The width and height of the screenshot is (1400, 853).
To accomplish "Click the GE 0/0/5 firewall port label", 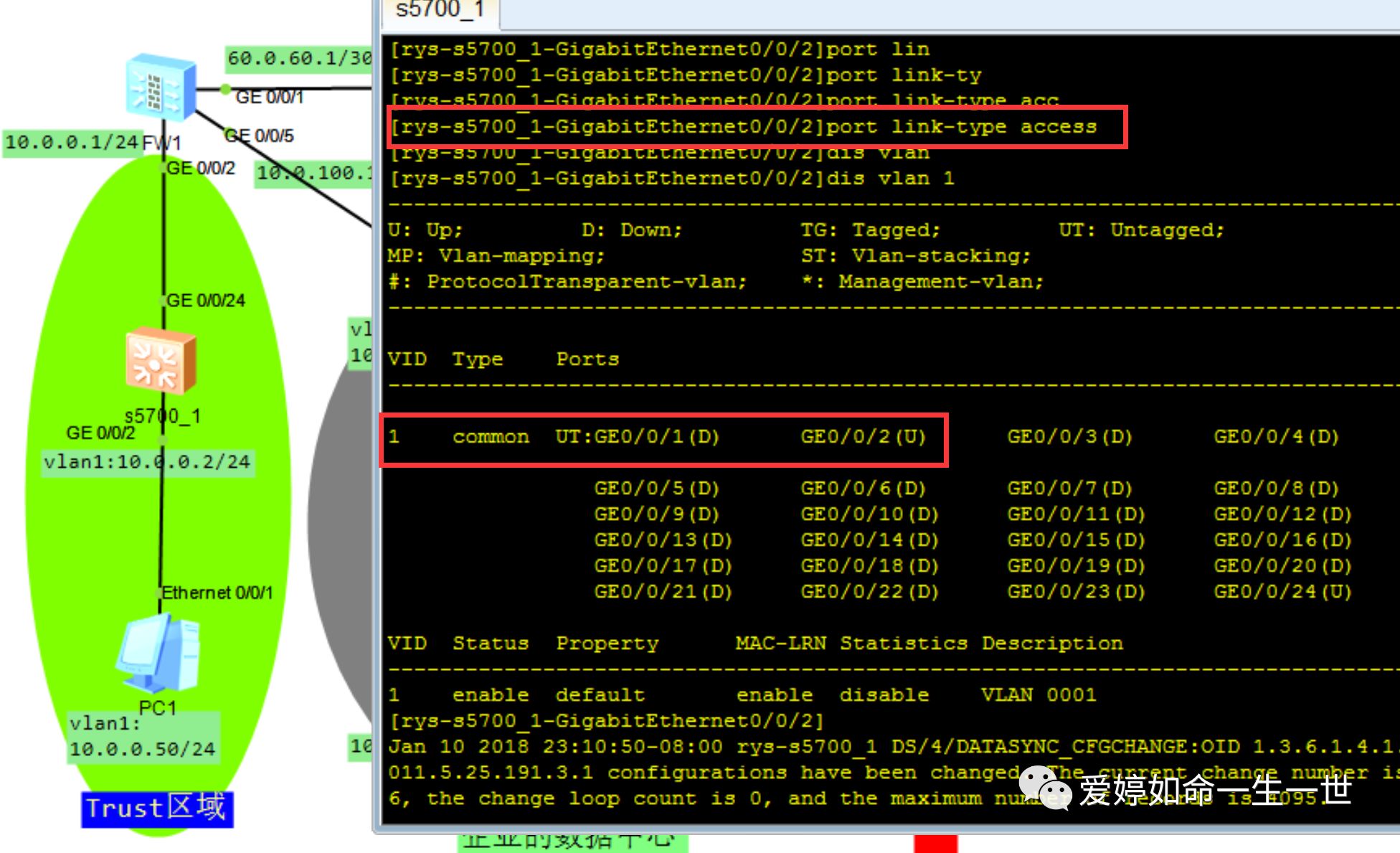I will (259, 136).
